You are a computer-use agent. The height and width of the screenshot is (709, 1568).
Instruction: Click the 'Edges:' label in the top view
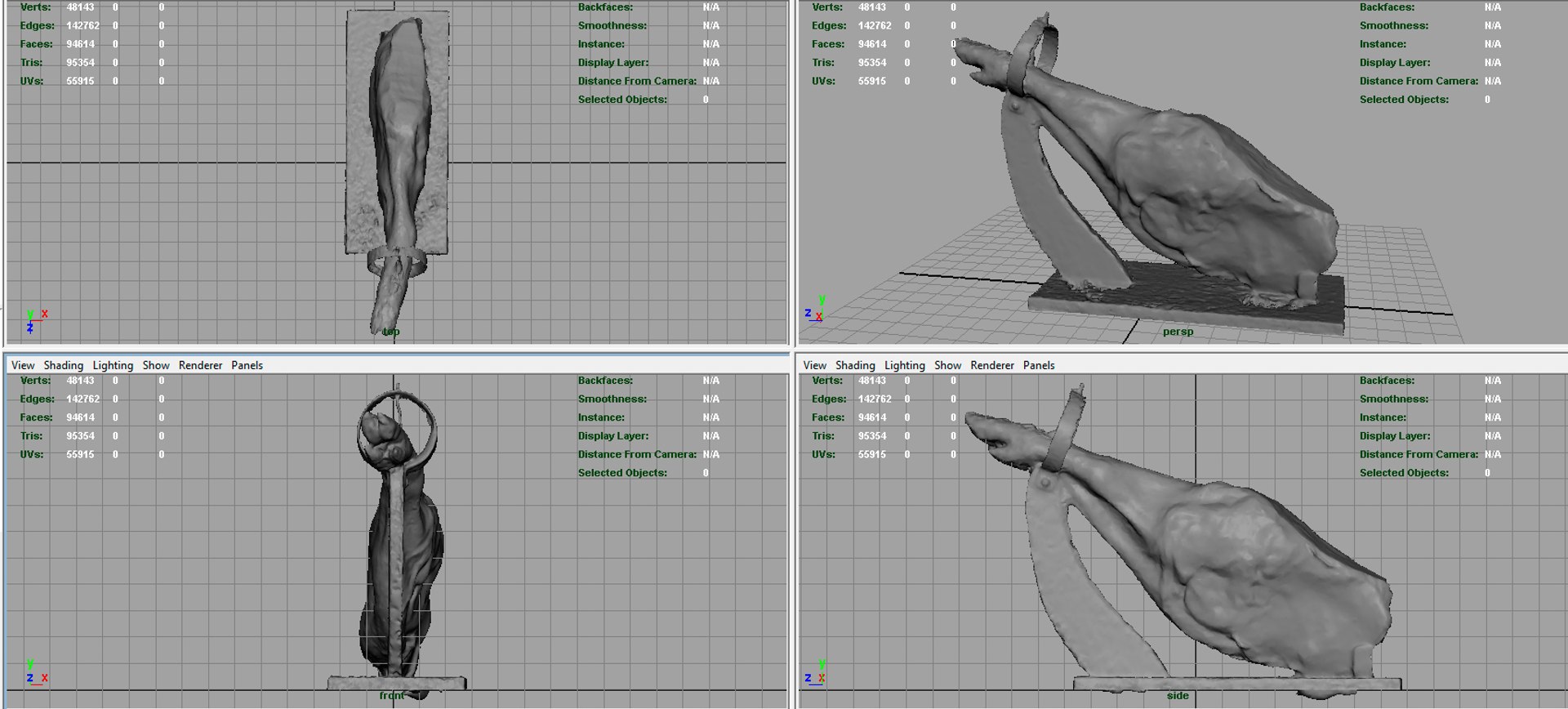[x=38, y=25]
